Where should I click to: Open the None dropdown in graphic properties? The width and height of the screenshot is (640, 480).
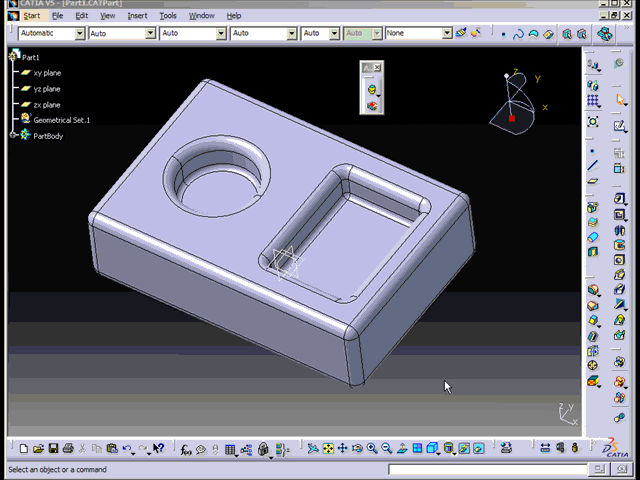click(447, 33)
